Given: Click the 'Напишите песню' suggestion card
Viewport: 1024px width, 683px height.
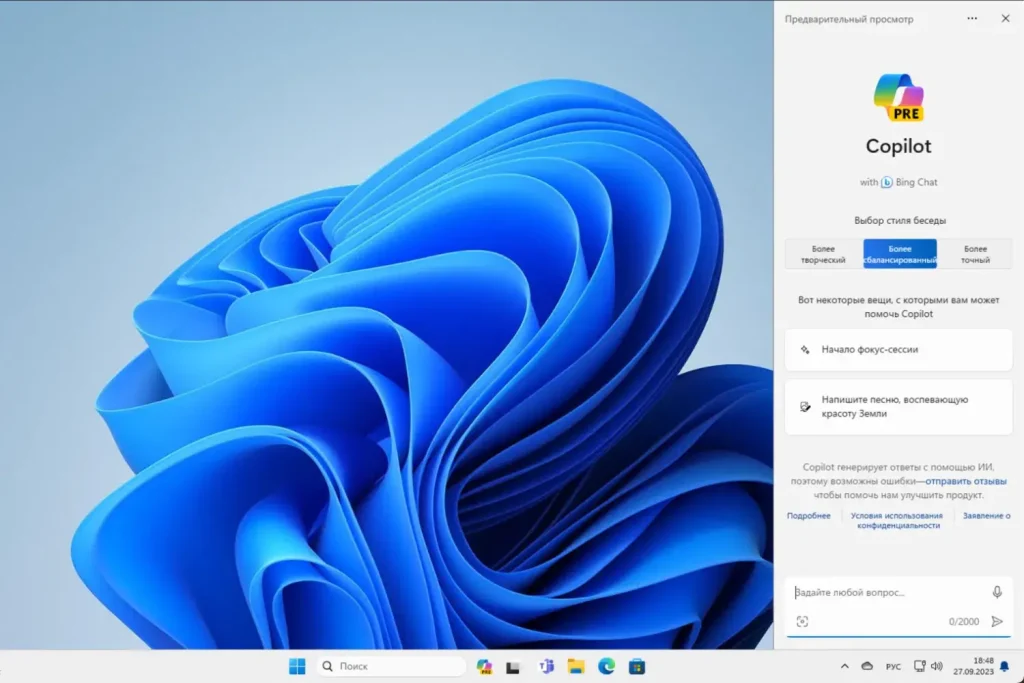Looking at the screenshot, I should (x=898, y=406).
